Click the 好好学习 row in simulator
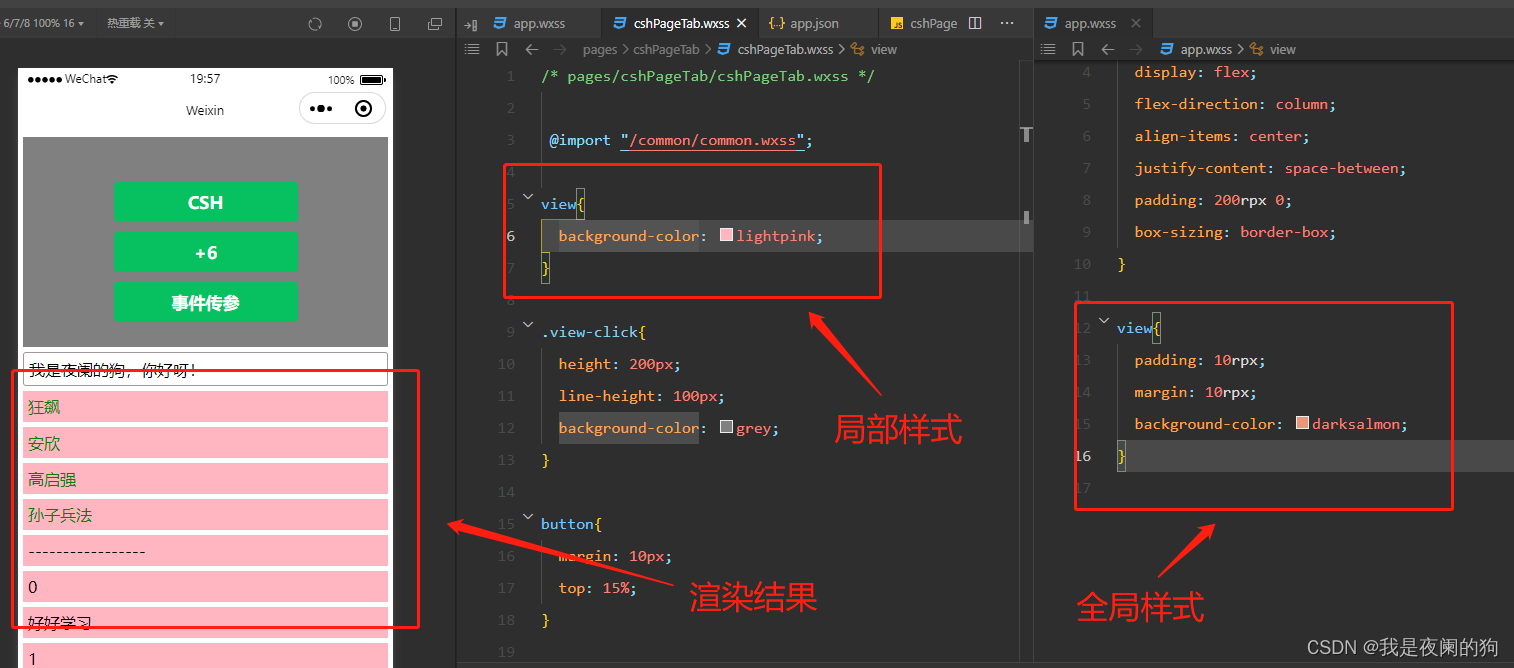Viewport: 1514px width, 668px height. click(205, 623)
